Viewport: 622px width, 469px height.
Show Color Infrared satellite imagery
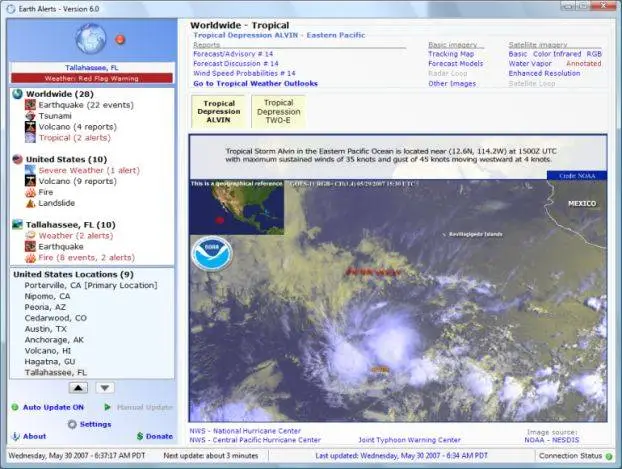coord(557,54)
